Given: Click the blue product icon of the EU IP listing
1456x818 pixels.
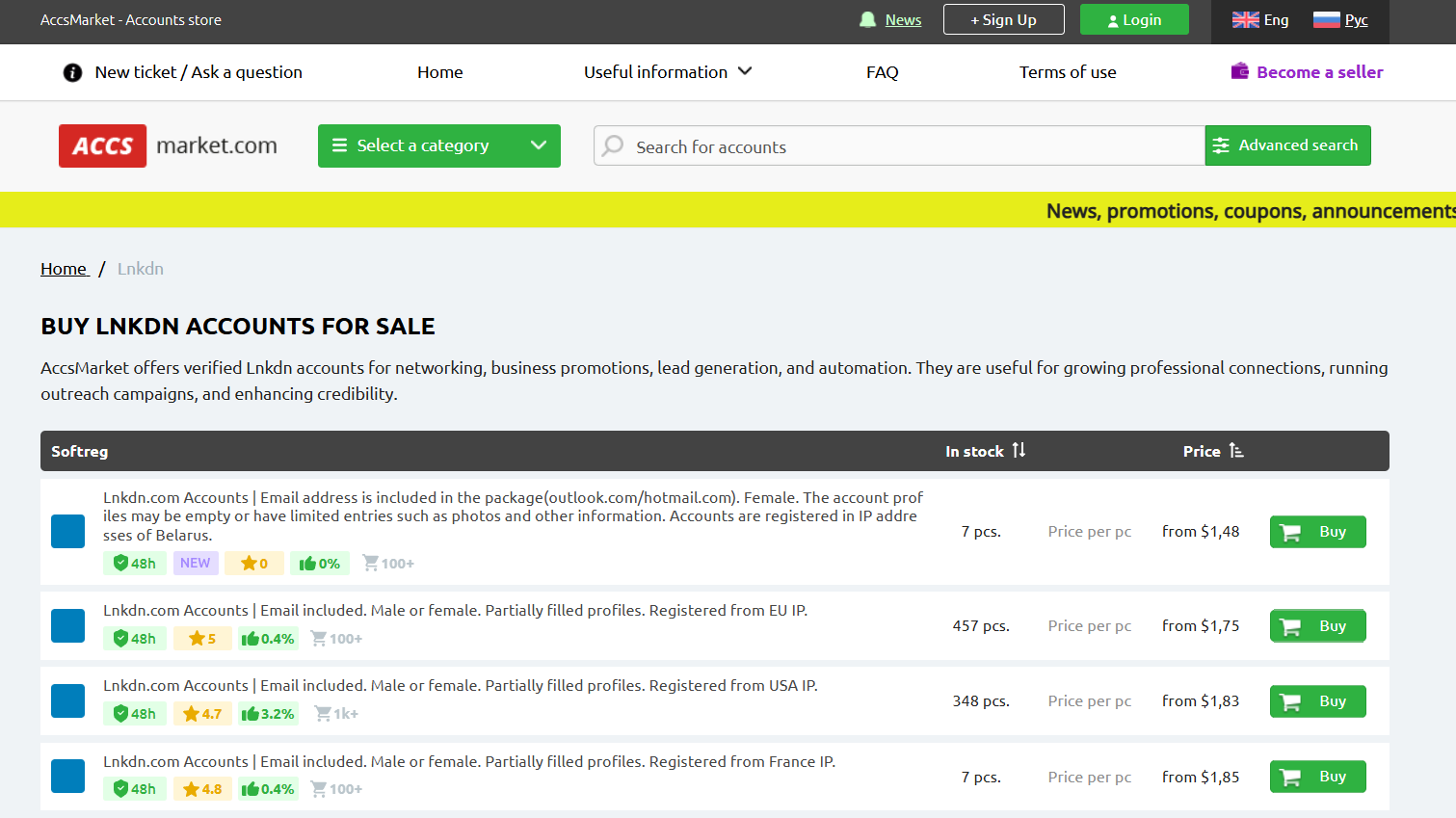Looking at the screenshot, I should click(x=67, y=626).
